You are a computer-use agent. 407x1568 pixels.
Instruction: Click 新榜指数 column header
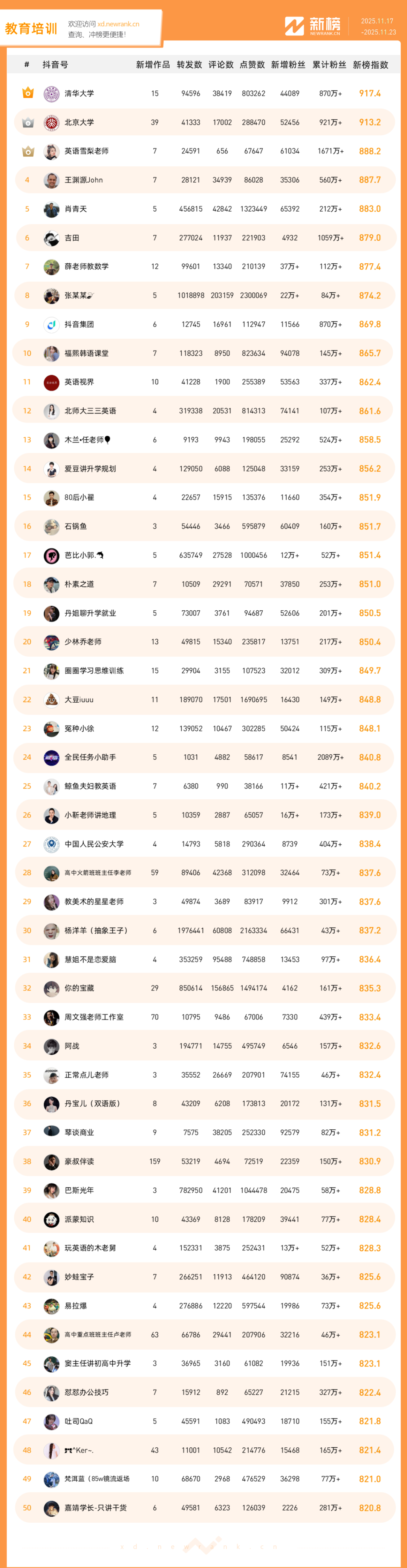tap(370, 65)
